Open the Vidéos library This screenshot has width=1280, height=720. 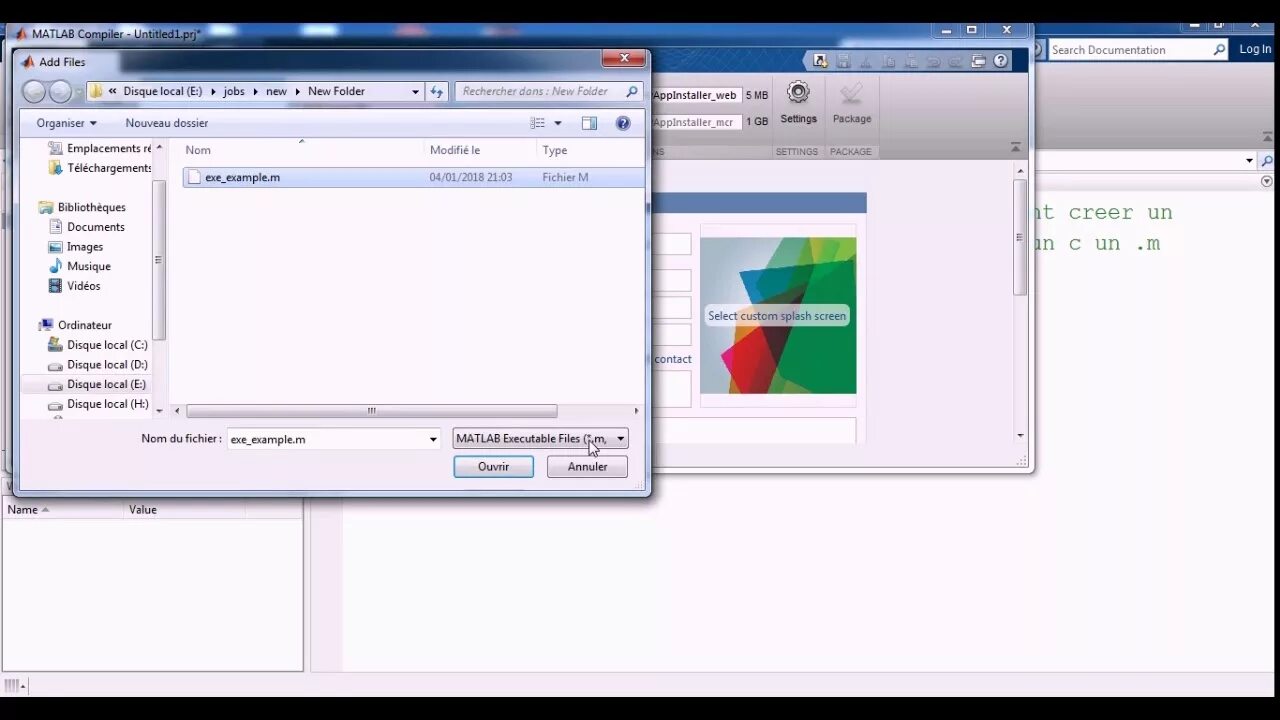(75, 286)
